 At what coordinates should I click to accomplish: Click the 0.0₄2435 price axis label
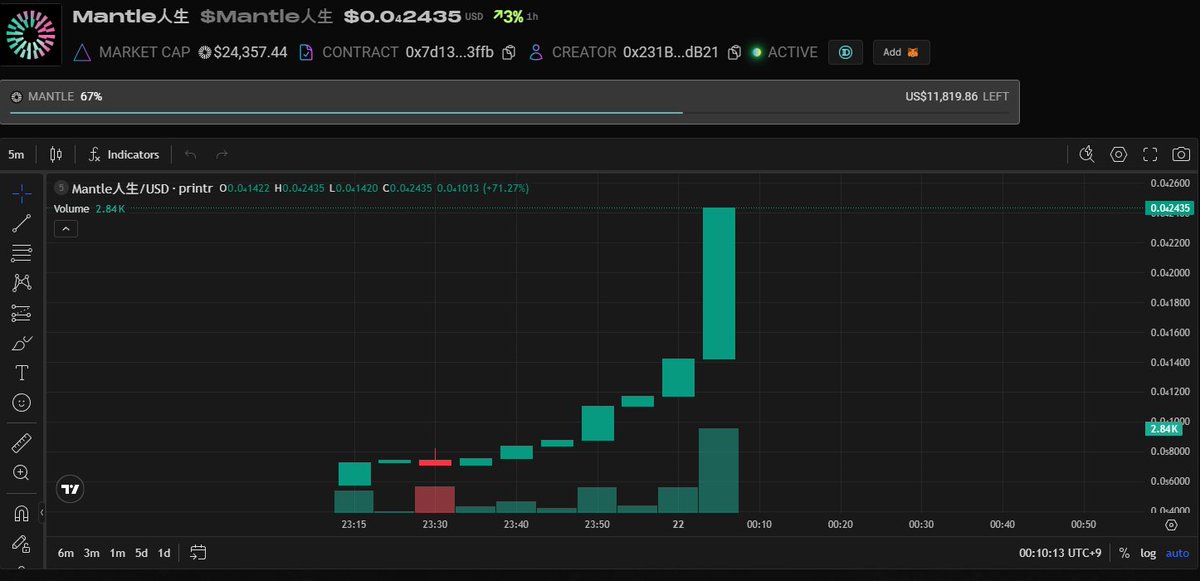(1171, 208)
